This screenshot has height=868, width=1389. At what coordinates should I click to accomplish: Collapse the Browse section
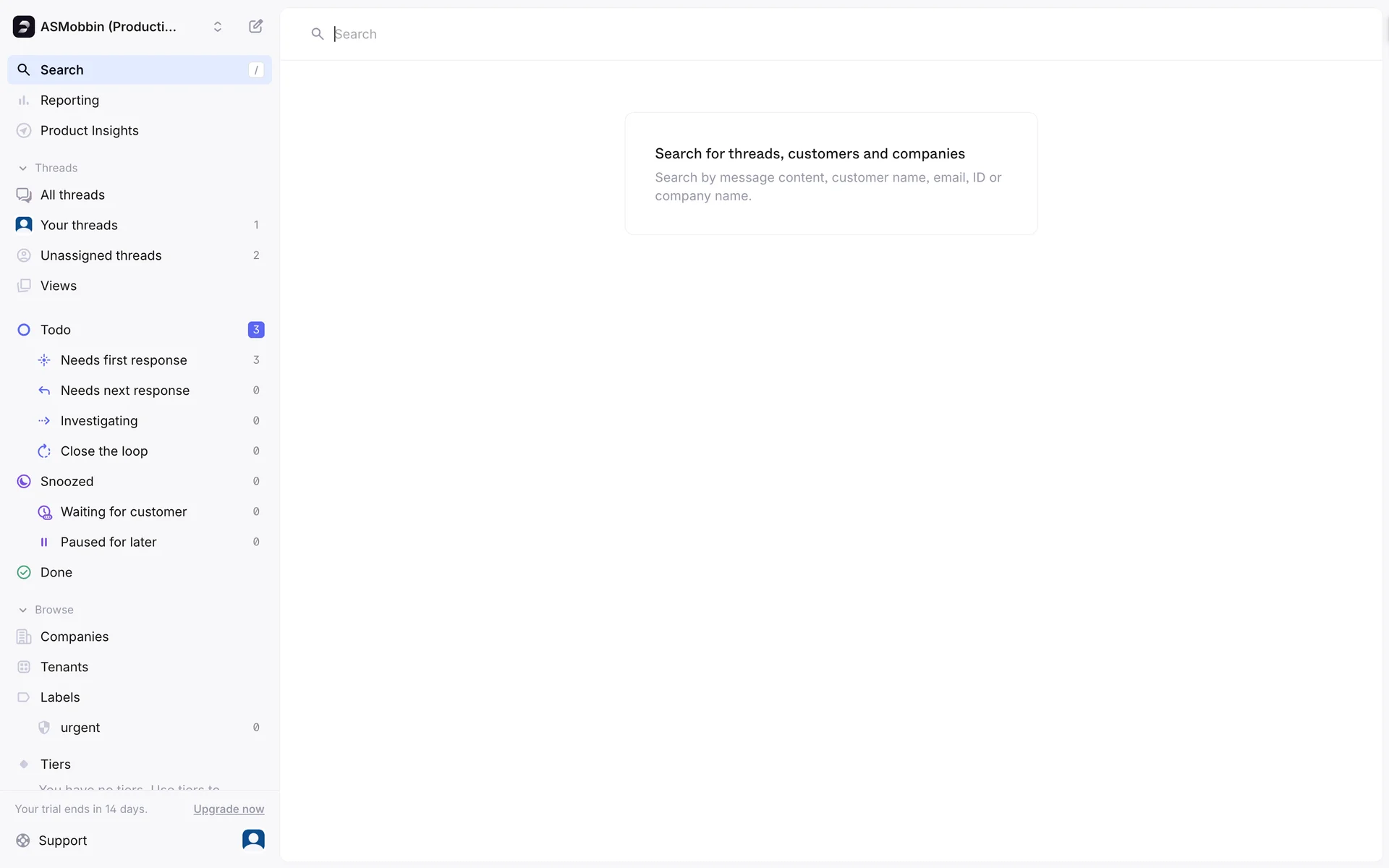pos(23,610)
